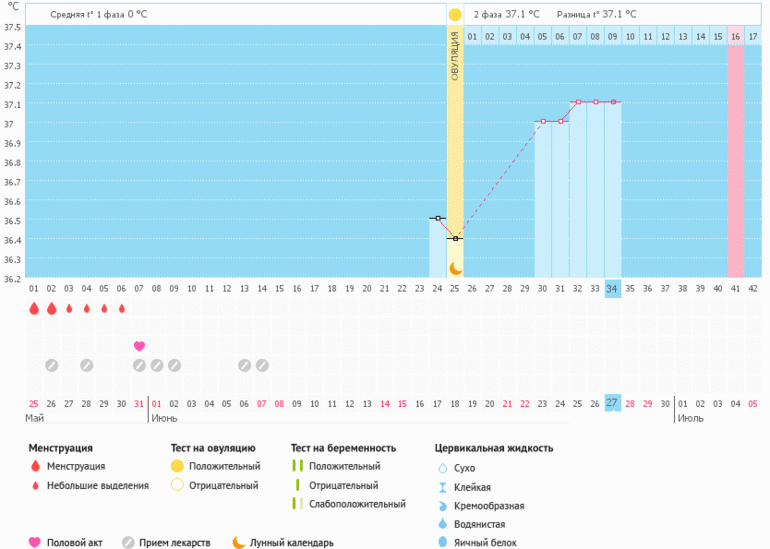Select the 37.1 temperature point on day 32

pyautogui.click(x=578, y=102)
